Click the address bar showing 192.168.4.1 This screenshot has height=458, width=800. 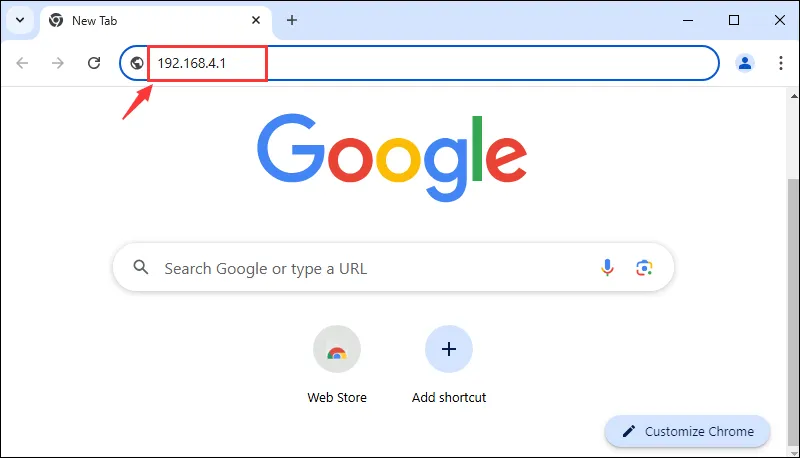[420, 63]
